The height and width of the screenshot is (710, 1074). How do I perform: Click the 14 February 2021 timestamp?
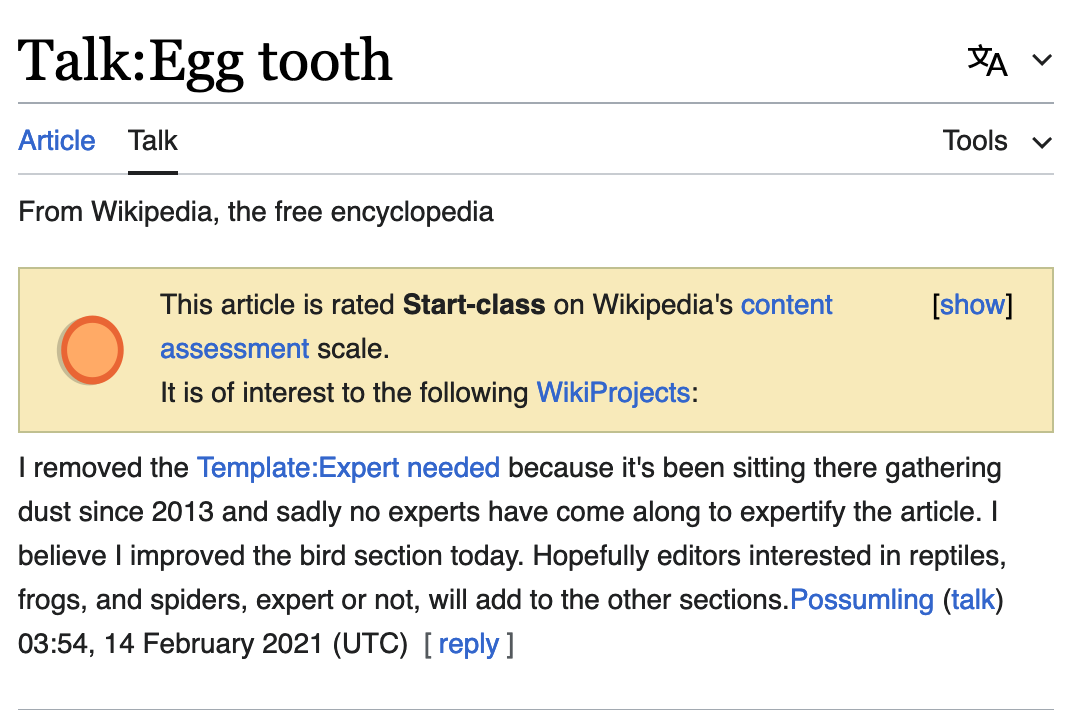point(213,644)
